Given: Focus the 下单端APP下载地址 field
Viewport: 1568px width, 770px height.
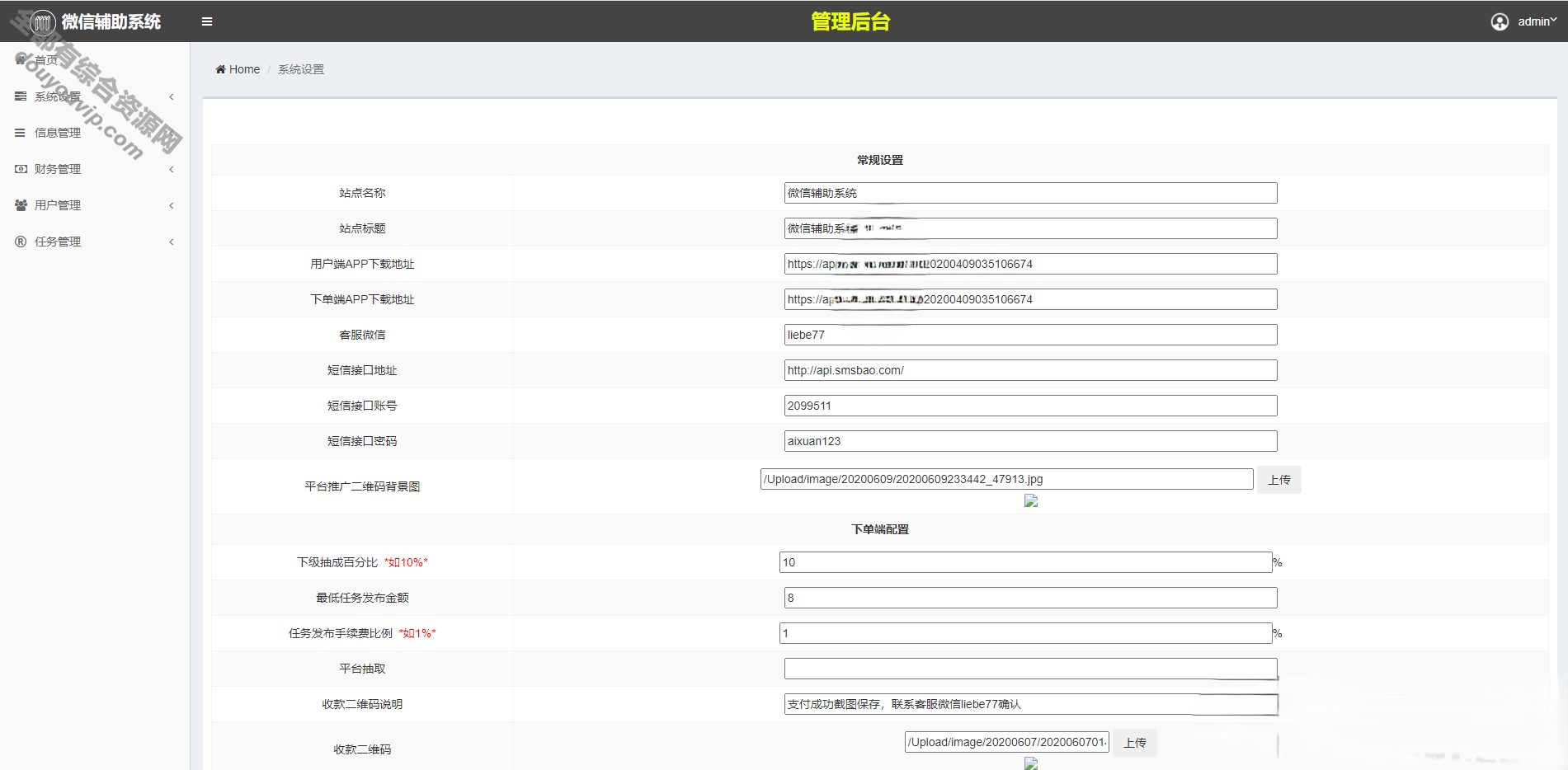Looking at the screenshot, I should [x=1030, y=299].
